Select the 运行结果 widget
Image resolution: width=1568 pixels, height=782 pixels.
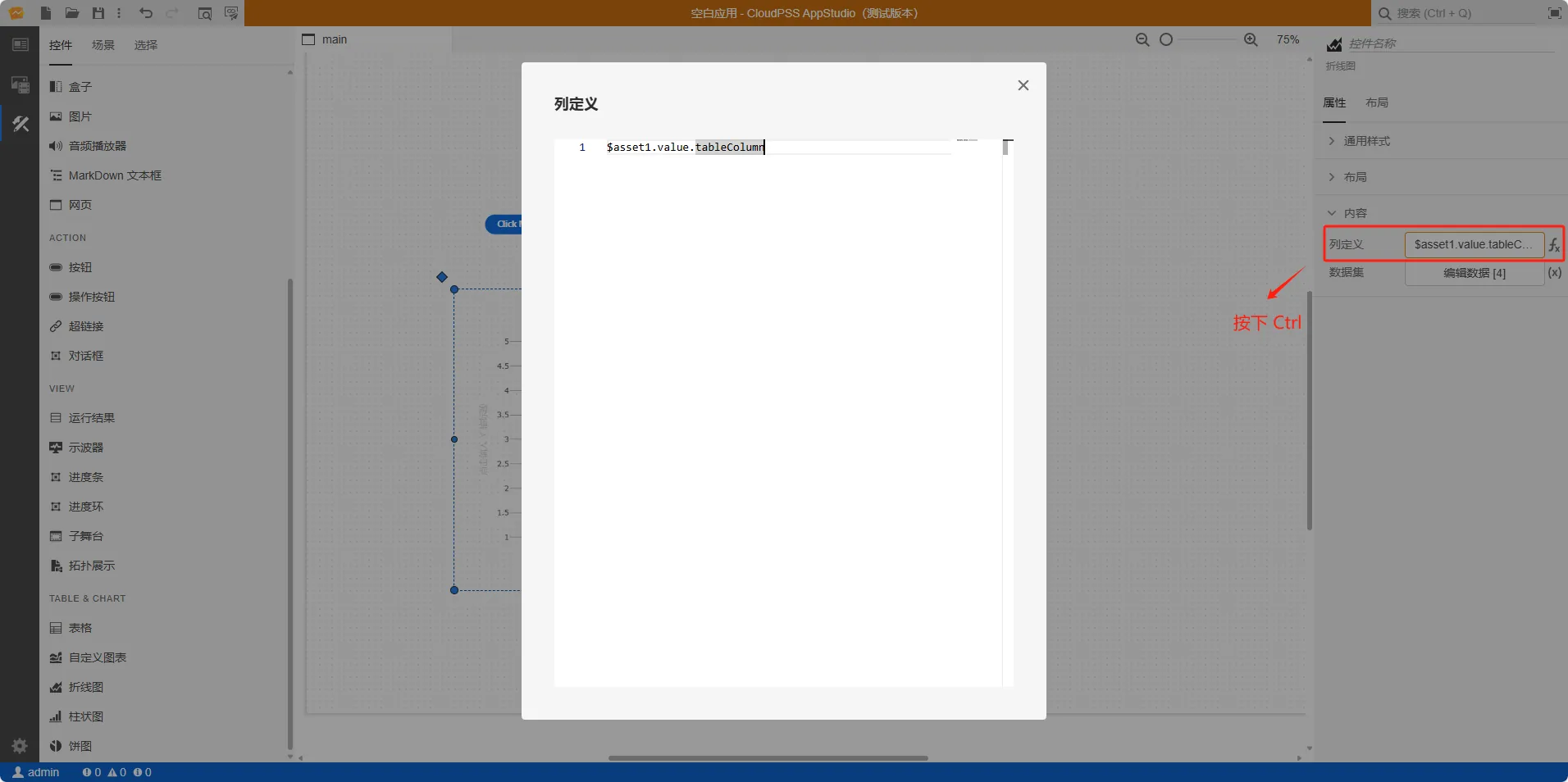pos(82,418)
